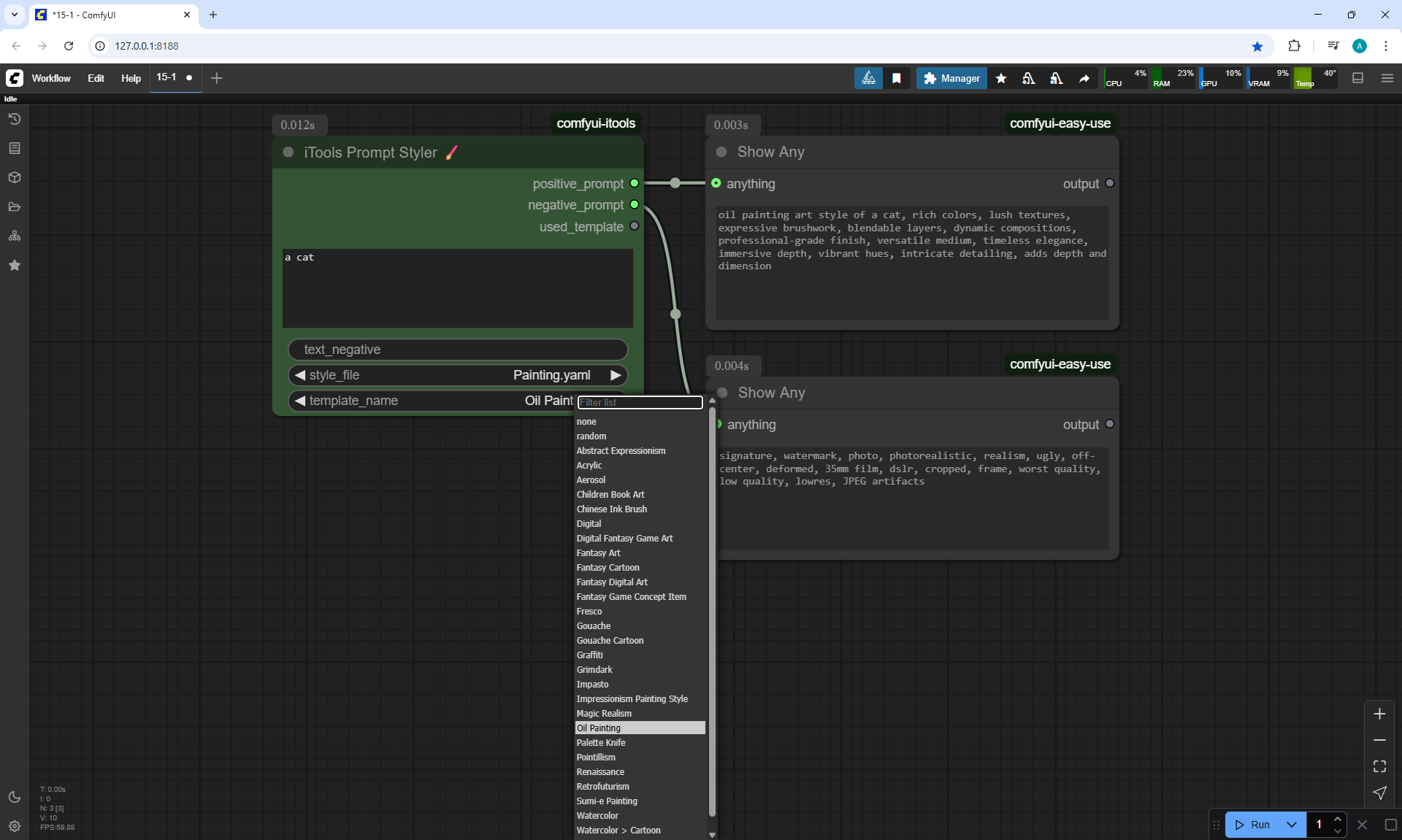Expand the Run button dropdown arrow
The image size is (1402, 840).
coord(1291,825)
